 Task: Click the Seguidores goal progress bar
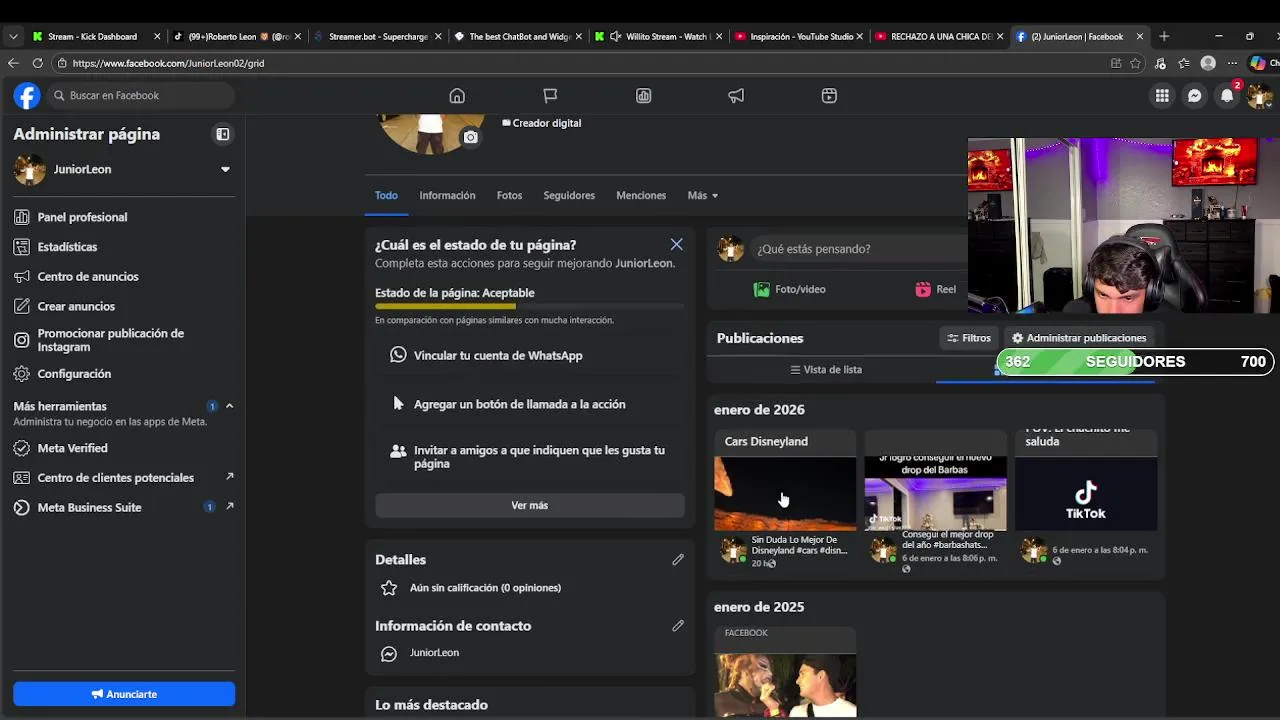[1135, 362]
